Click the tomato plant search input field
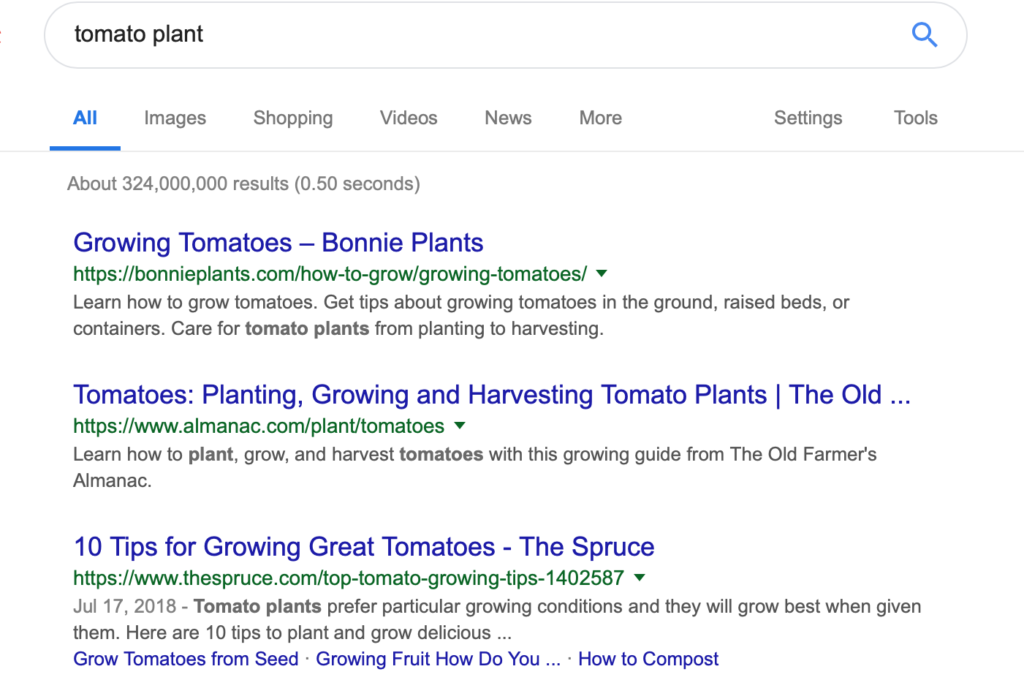Screen dimensions: 1024x699 480,35
